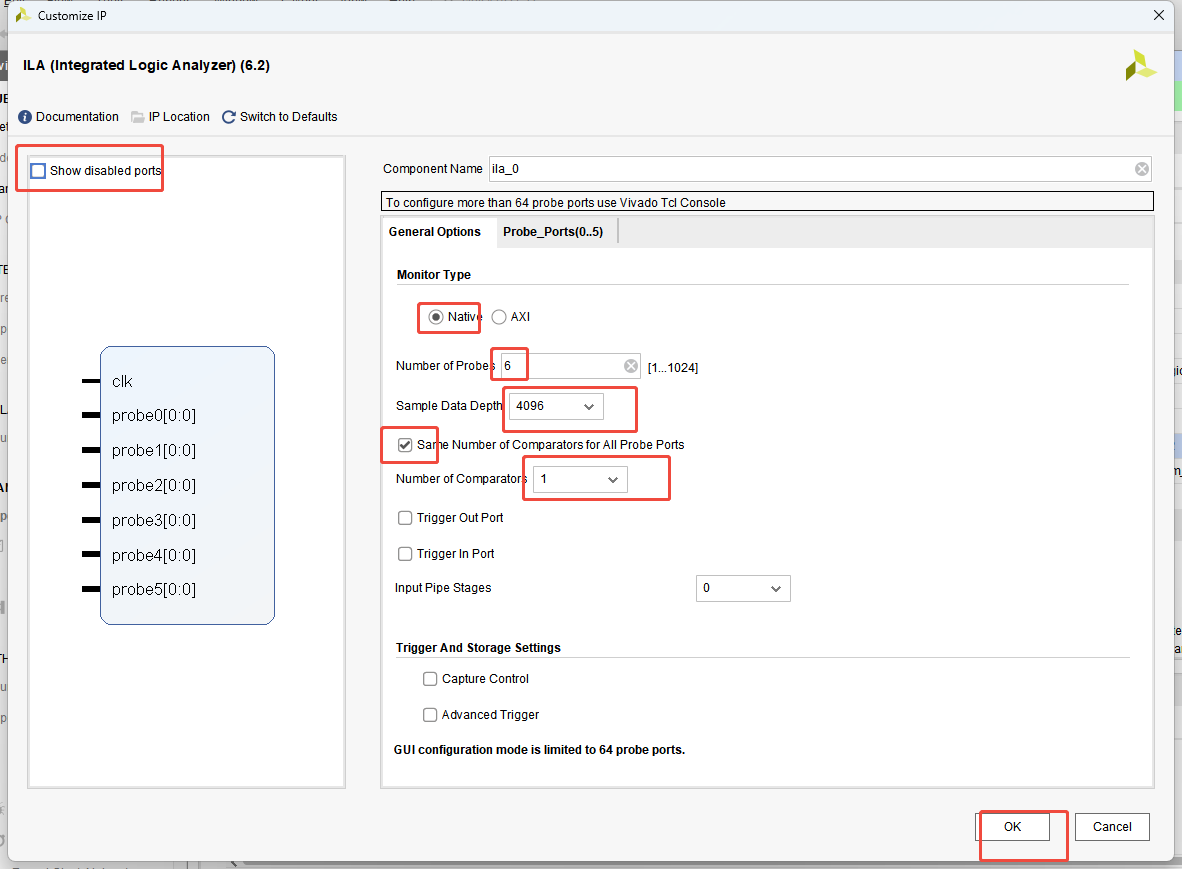The image size is (1182, 869).
Task: Select the probe3[0:0] port label
Action: (x=154, y=520)
